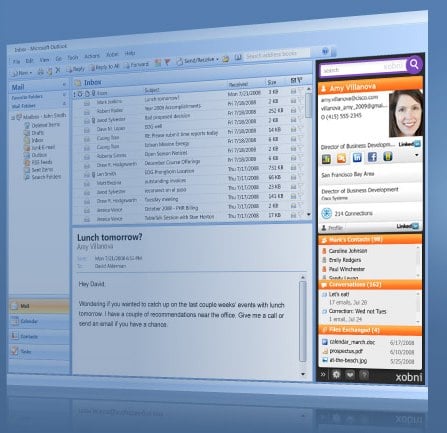Screen dimensions: 447x433
Task: Expand the social networks dropdown arrow in Xobni
Action: [416, 155]
